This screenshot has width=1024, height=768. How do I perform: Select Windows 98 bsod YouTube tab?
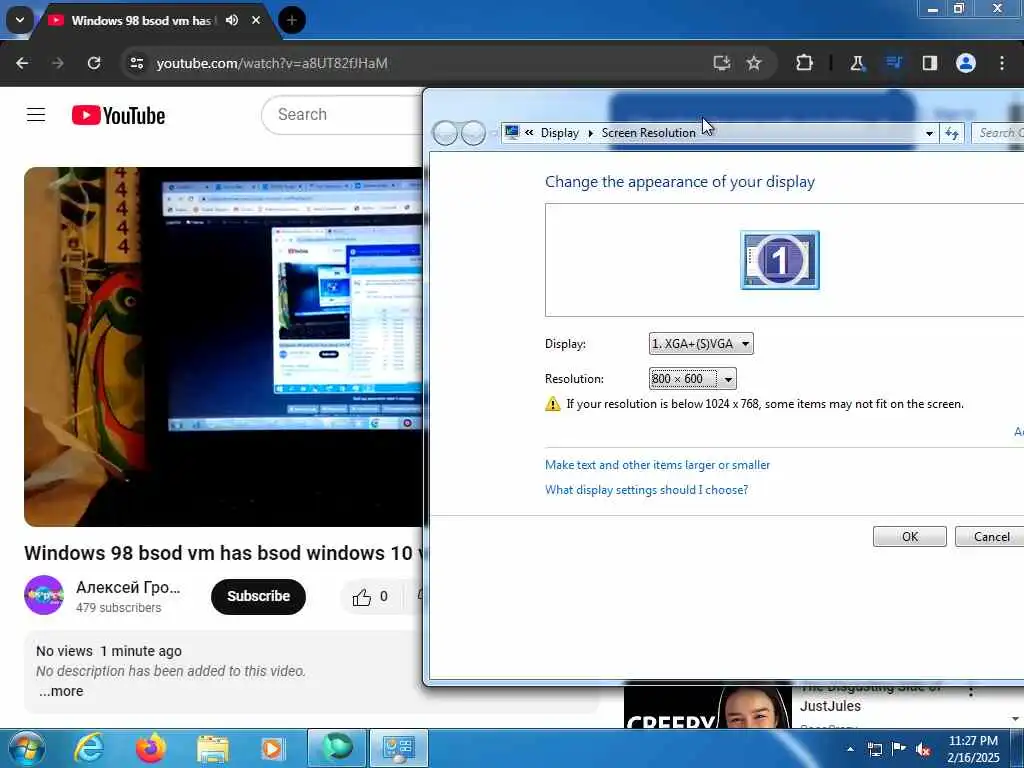pos(140,21)
